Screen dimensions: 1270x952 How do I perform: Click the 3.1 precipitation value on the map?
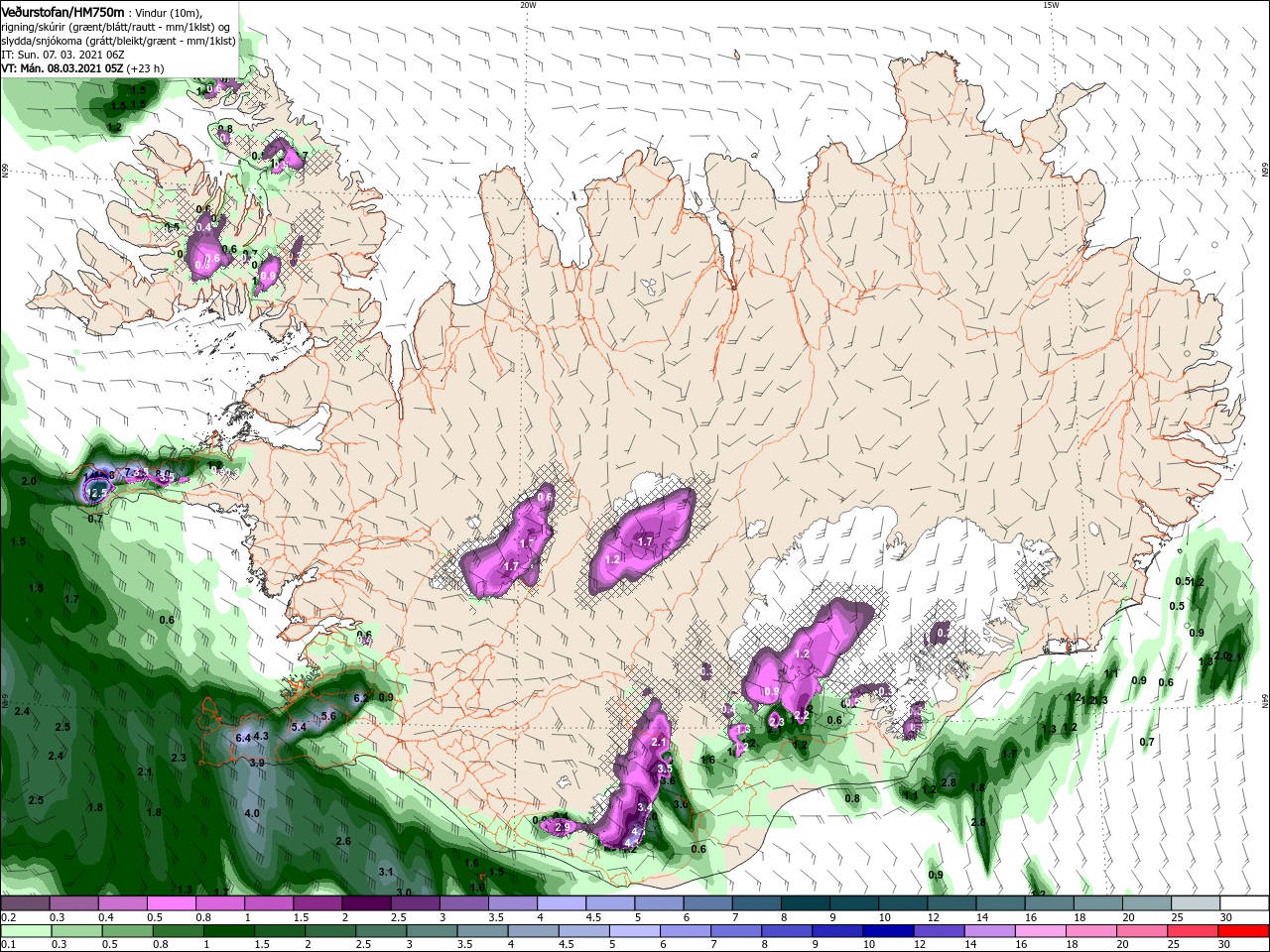point(387,872)
